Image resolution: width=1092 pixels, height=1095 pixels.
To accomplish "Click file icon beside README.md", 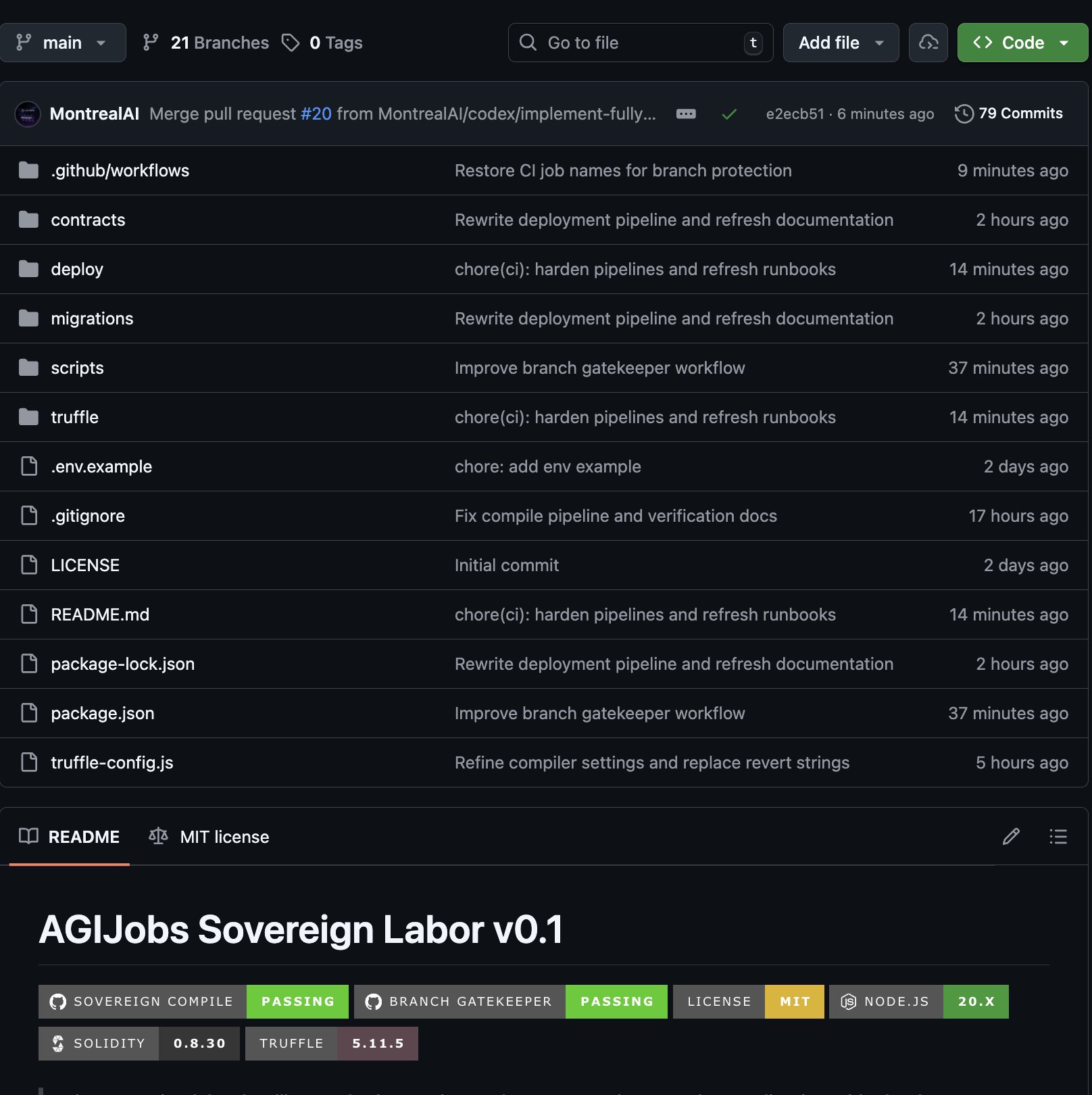I will point(29,614).
